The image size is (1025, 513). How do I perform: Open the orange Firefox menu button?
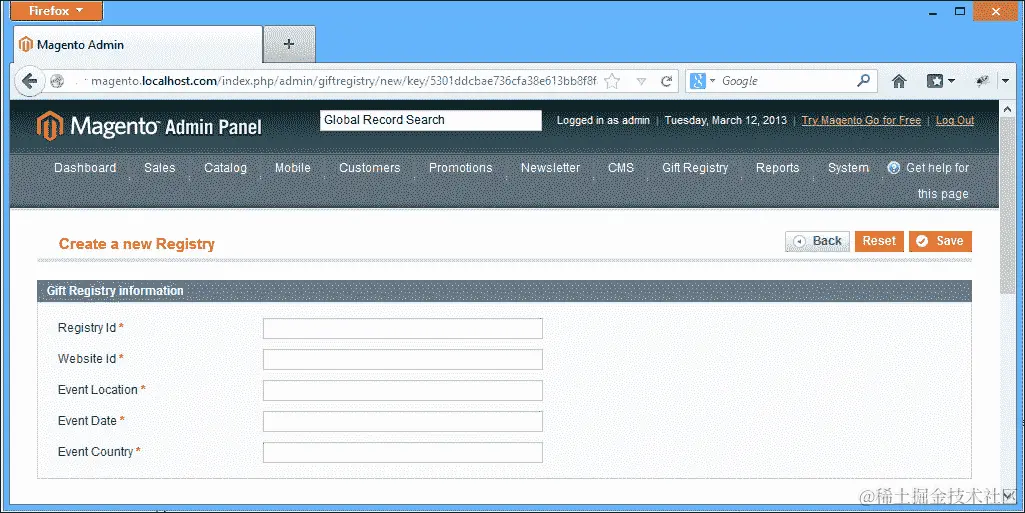pos(56,10)
